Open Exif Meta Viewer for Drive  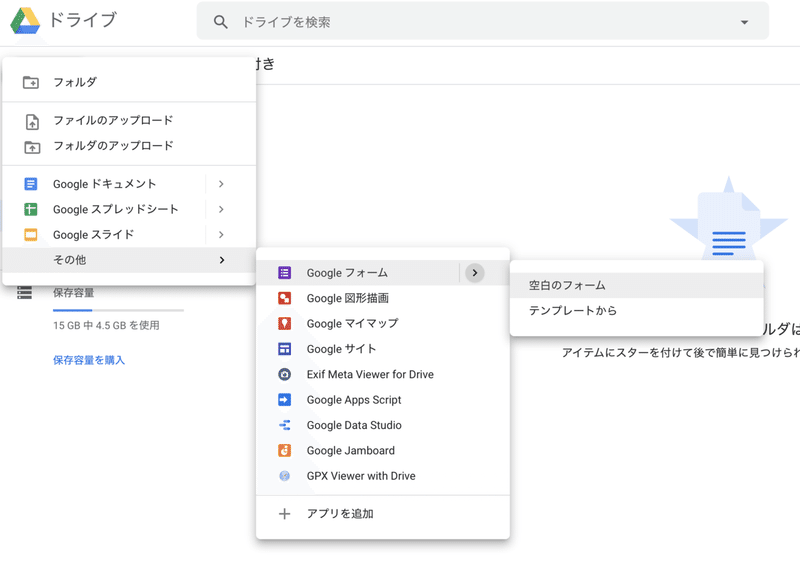click(x=285, y=374)
